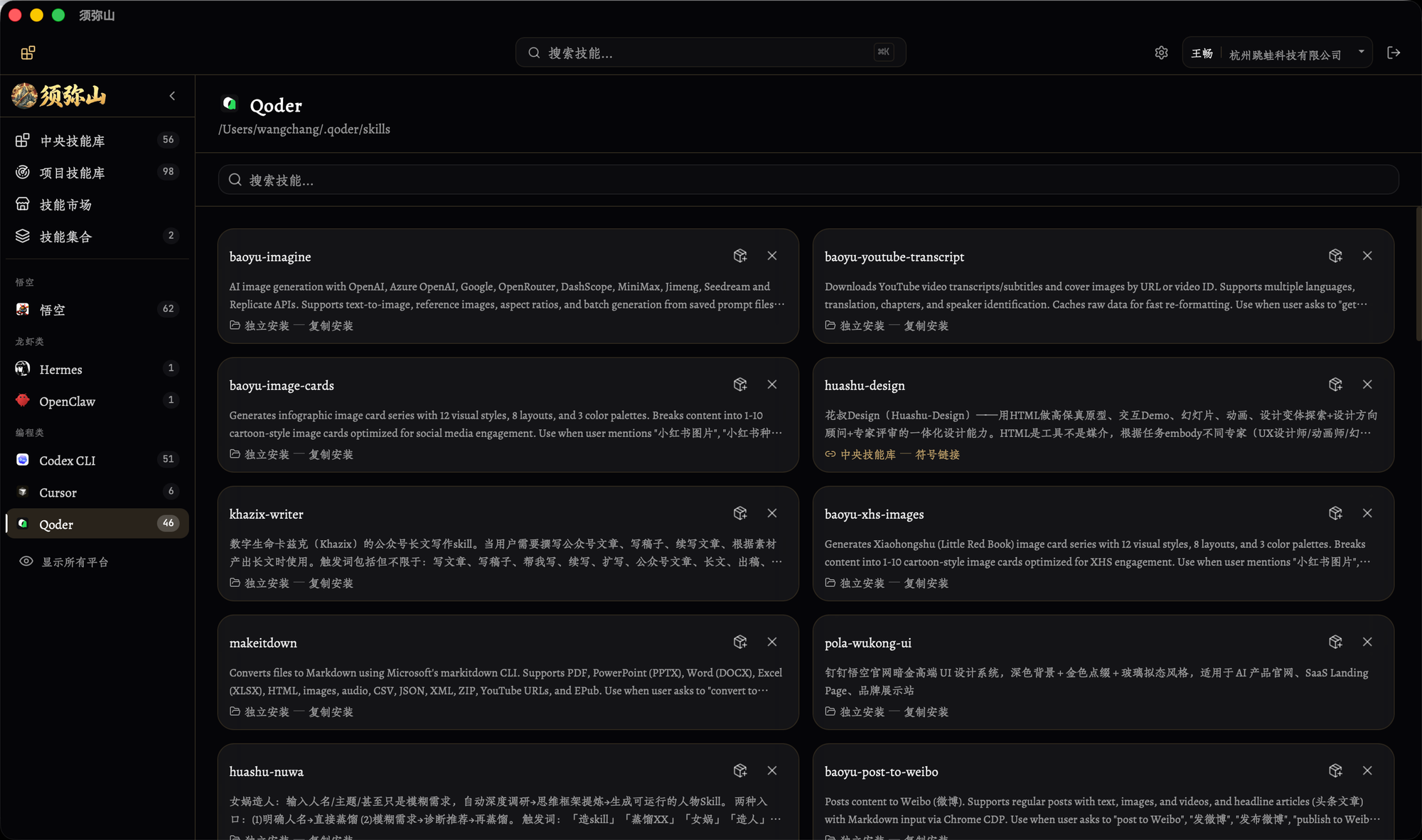Click the baoyu-post-to-weibo skill title
This screenshot has width=1422, height=840.
click(x=881, y=772)
